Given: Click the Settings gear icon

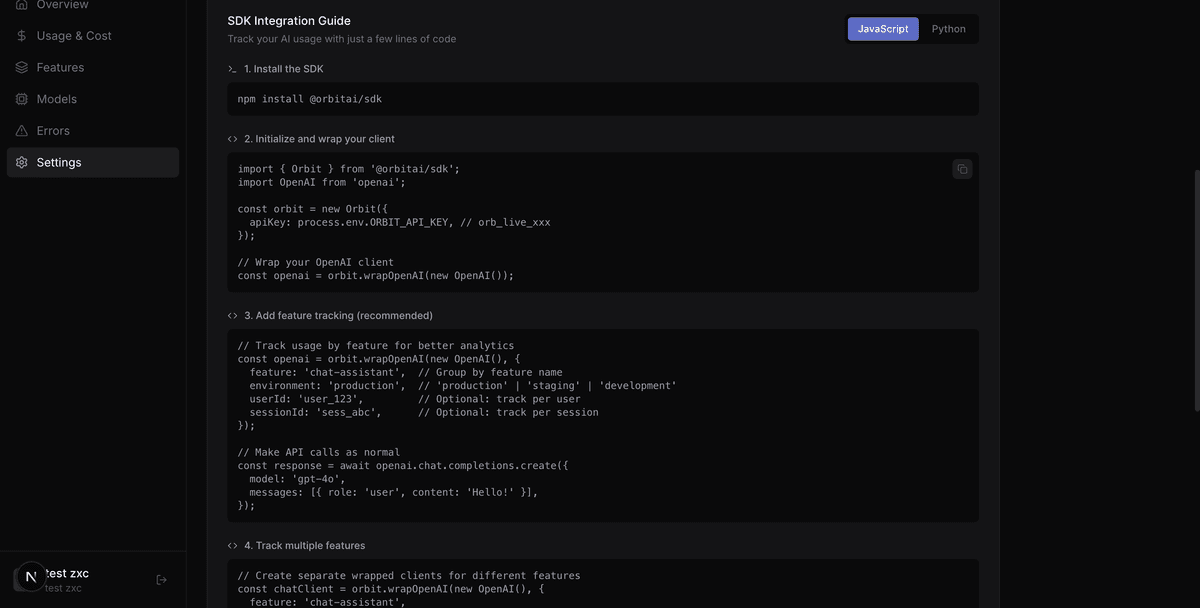Looking at the screenshot, I should click(x=21, y=162).
